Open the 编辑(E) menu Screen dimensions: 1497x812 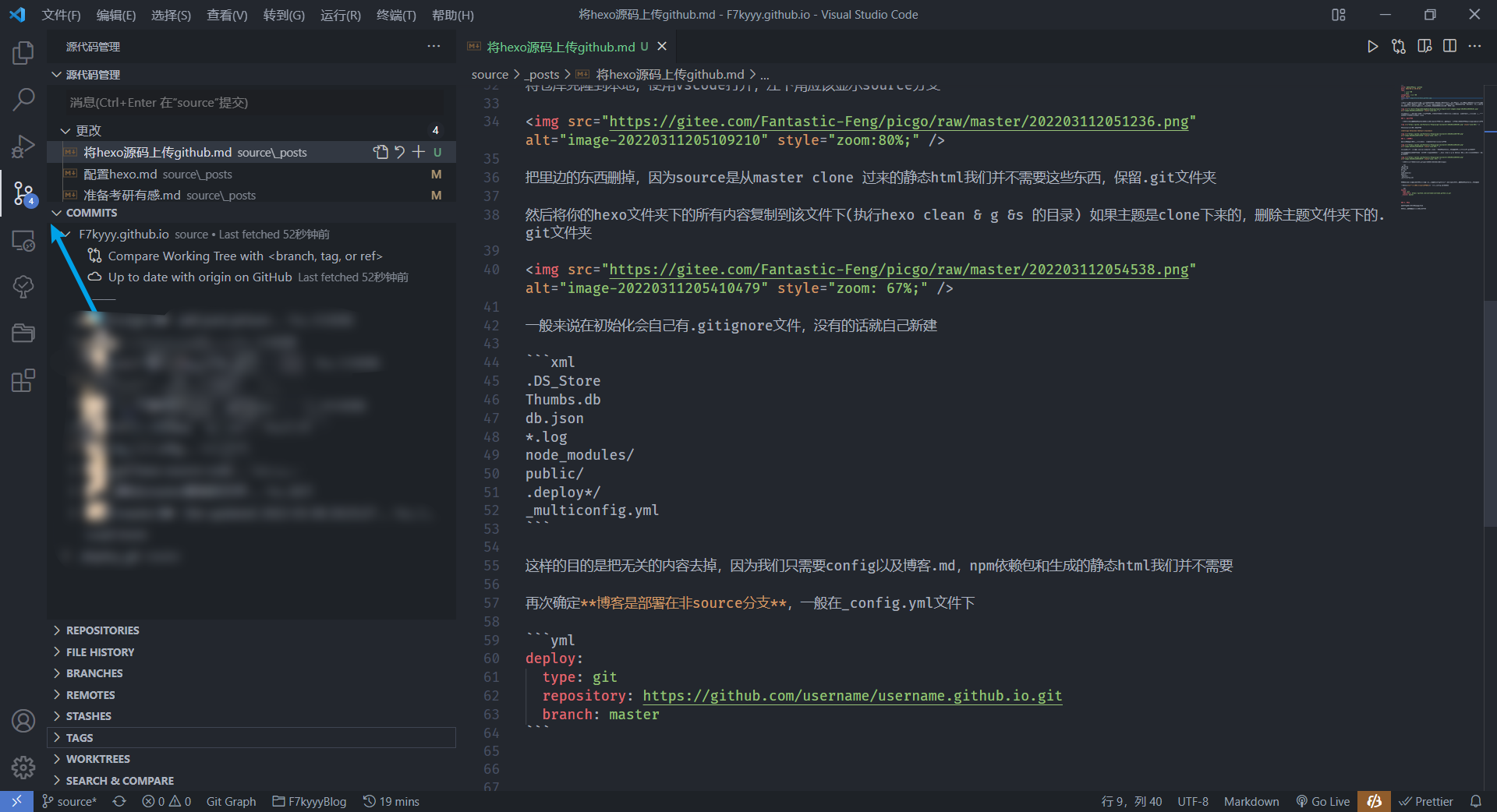pos(116,15)
